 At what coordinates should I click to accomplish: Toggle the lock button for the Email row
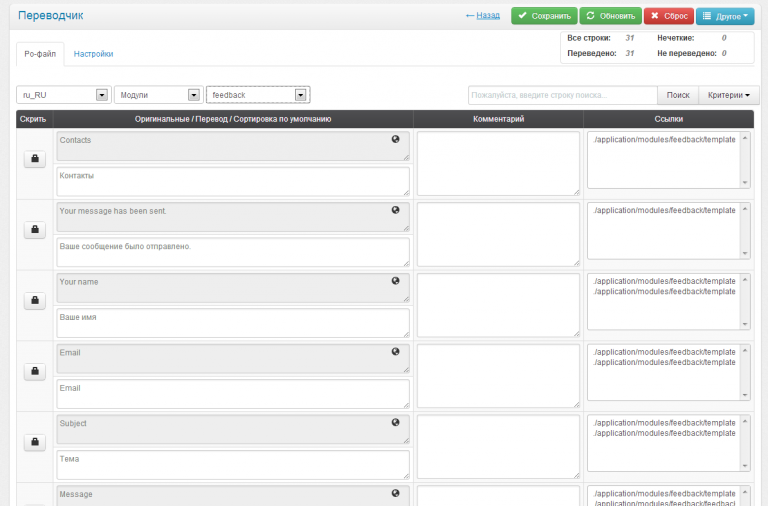tap(35, 371)
